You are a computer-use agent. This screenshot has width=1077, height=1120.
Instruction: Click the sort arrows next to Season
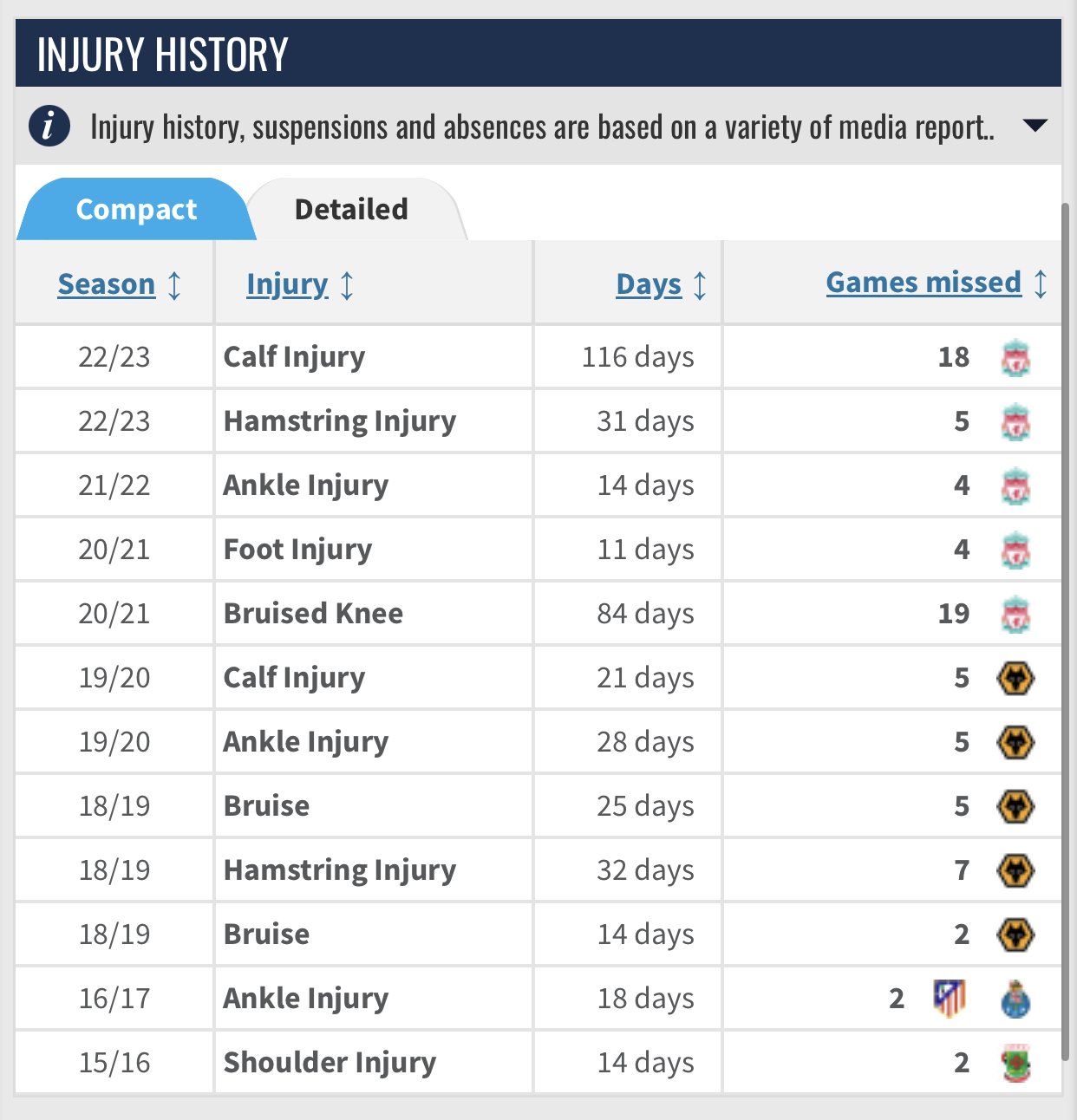174,284
